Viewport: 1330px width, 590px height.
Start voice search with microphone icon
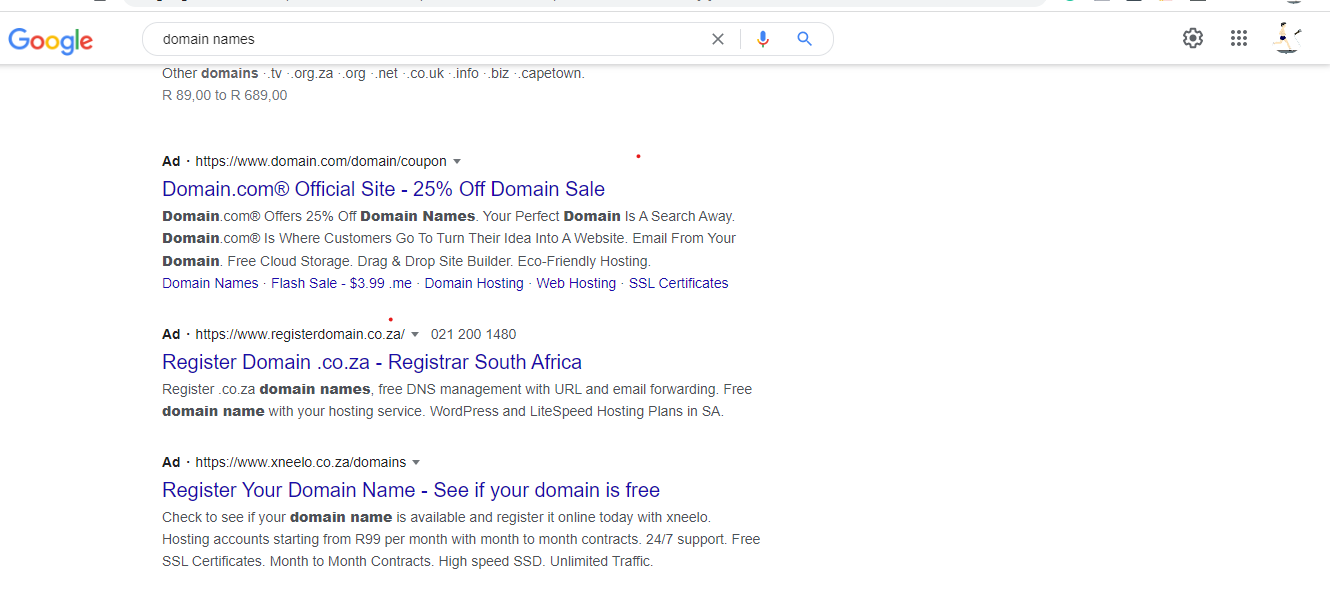(763, 39)
